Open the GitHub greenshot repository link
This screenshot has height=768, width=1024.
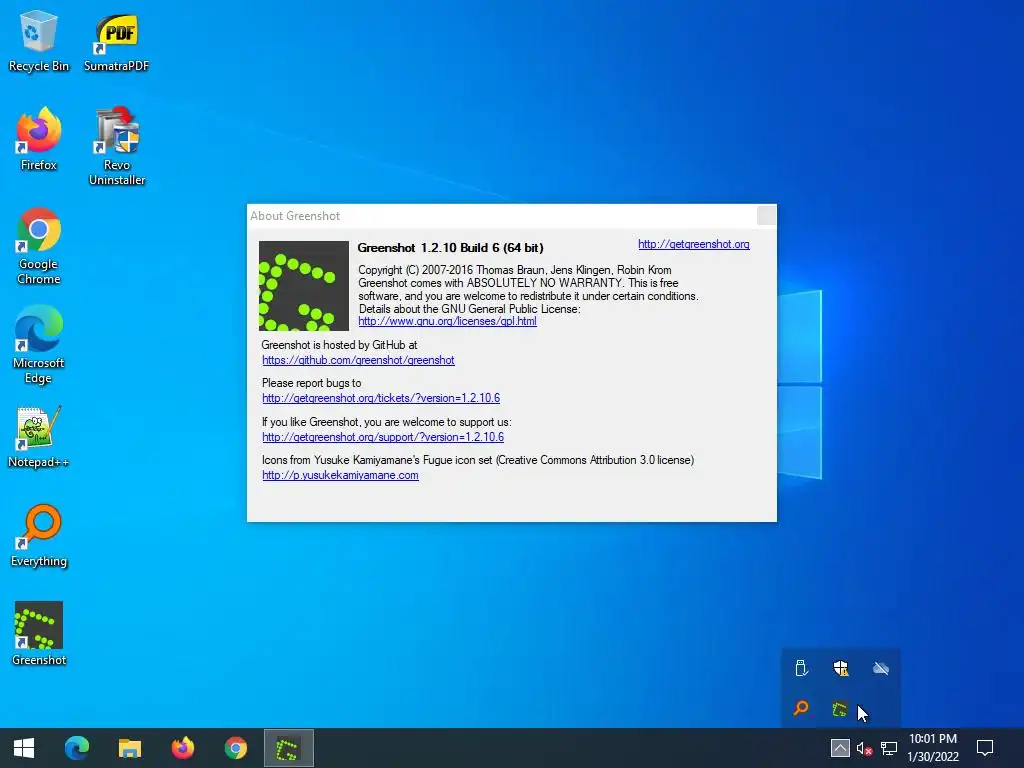coord(358,360)
